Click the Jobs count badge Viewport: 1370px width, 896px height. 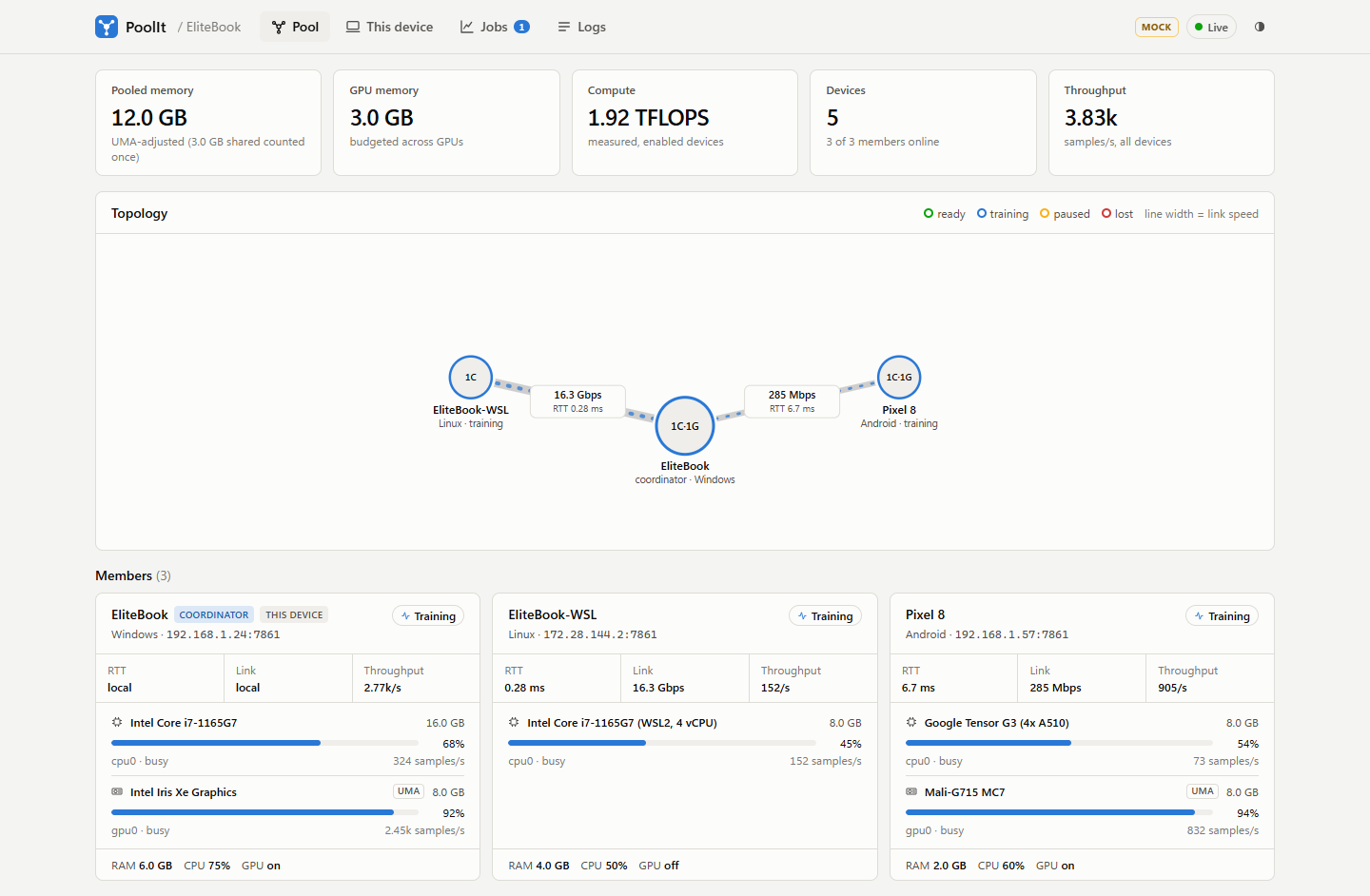521,27
